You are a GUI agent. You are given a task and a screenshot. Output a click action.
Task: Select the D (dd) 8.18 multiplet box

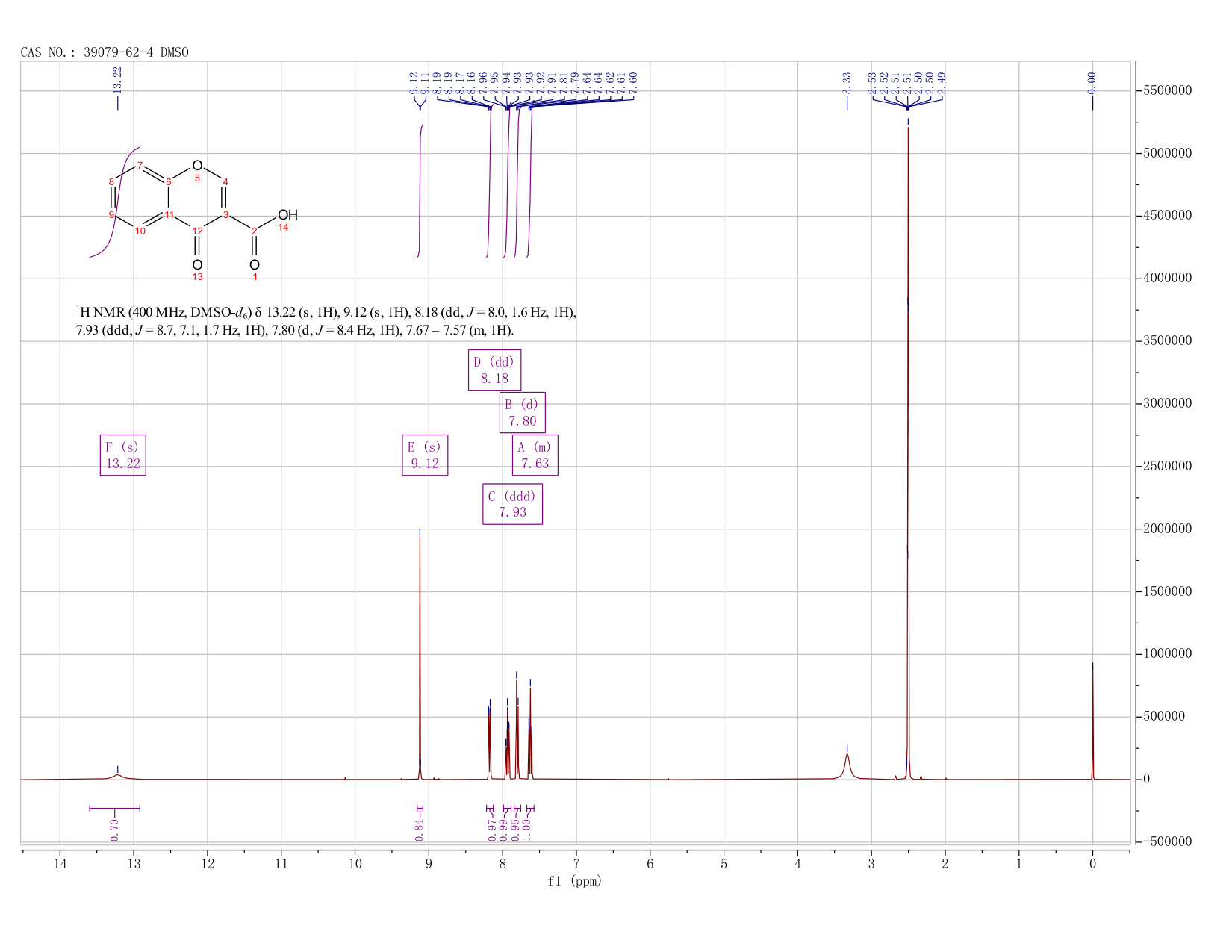click(494, 370)
